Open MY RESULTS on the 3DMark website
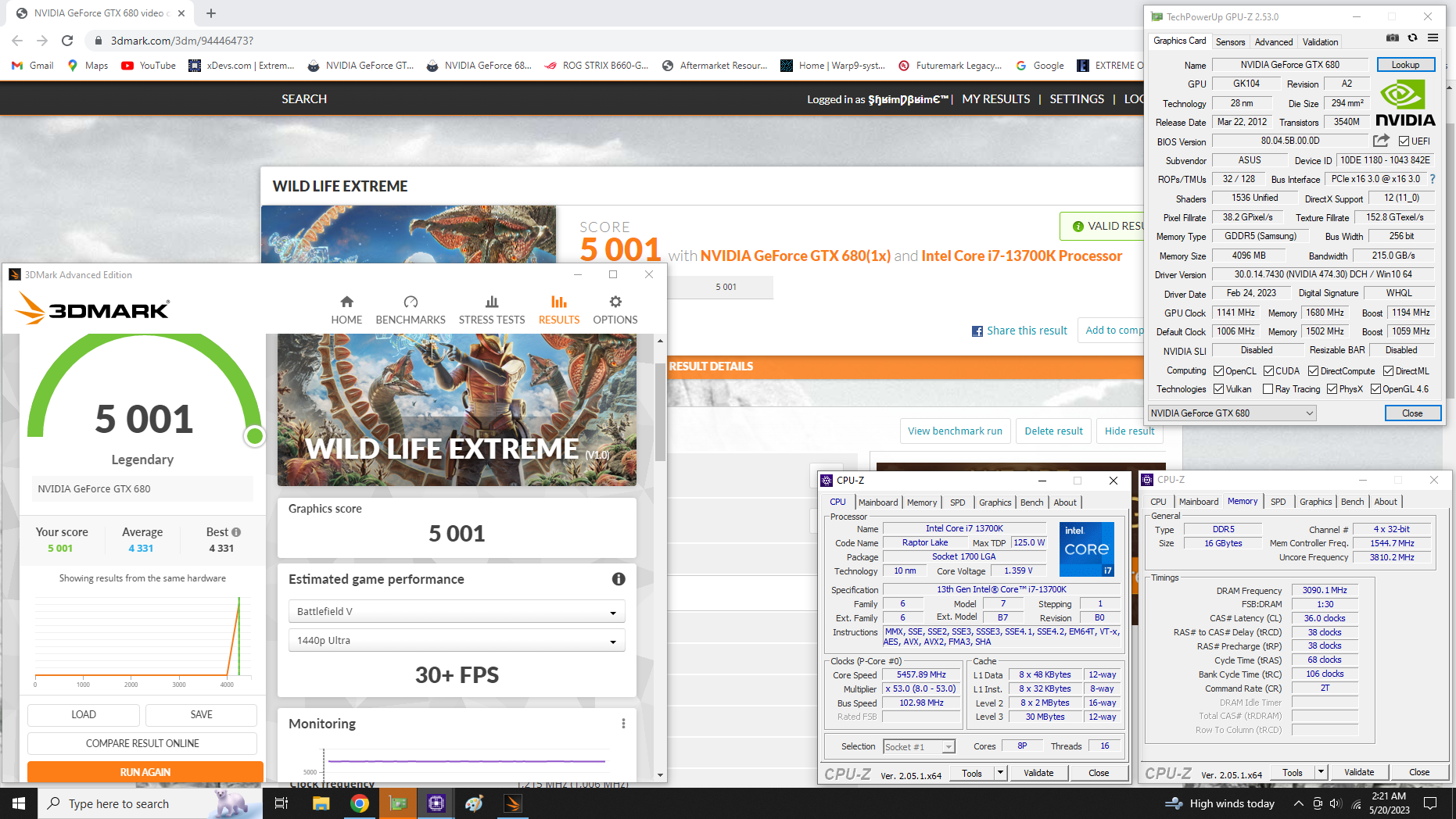The image size is (1456, 819). point(995,99)
